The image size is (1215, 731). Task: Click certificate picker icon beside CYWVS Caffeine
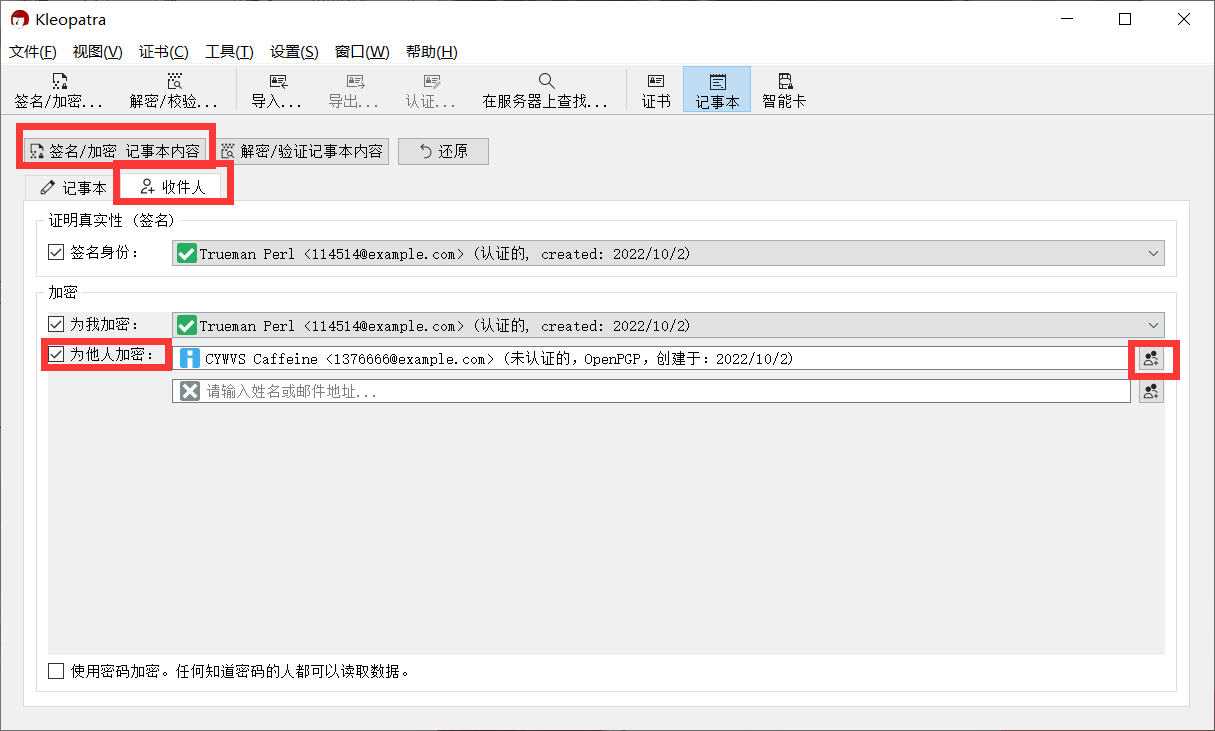1151,359
